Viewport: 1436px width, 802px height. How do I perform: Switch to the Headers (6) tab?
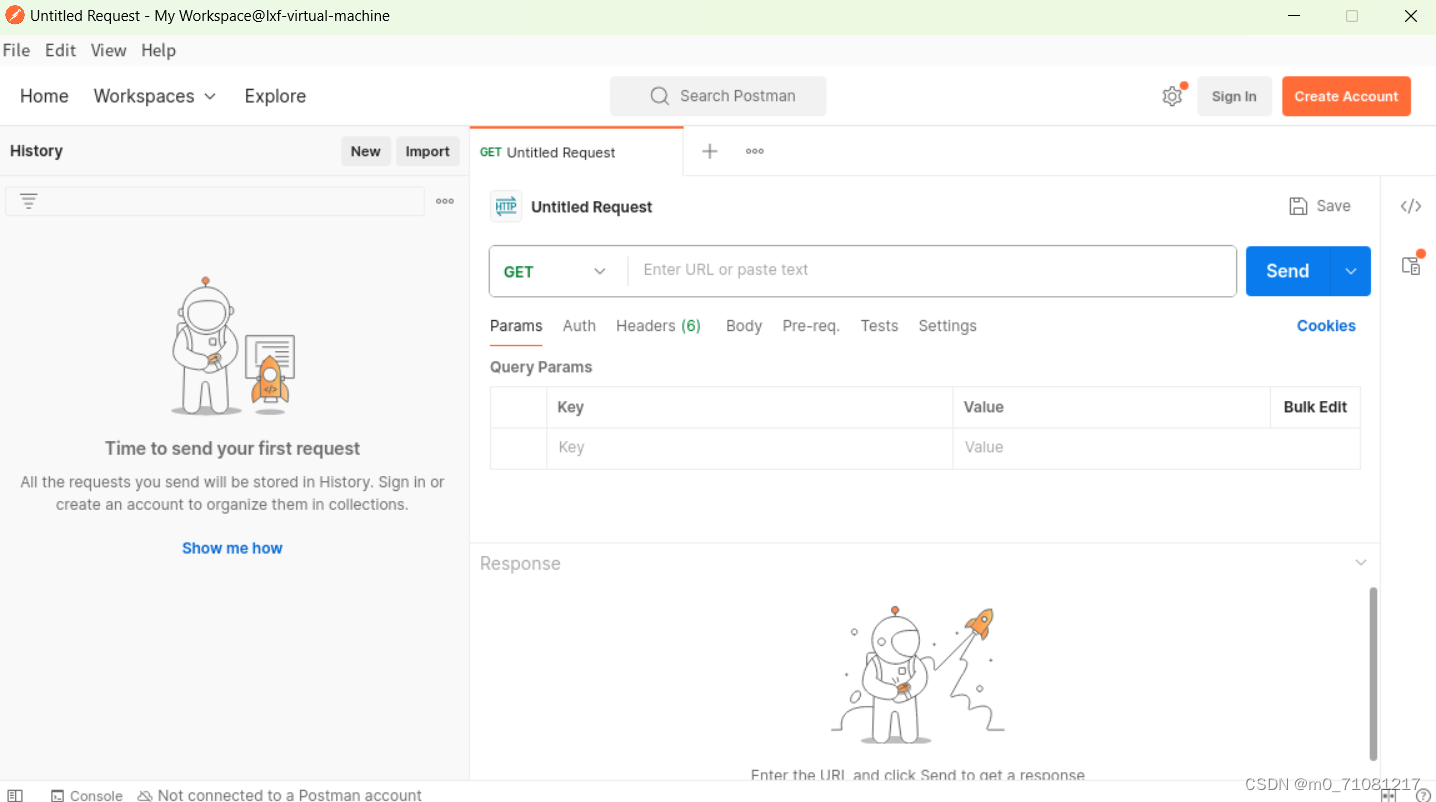click(x=657, y=325)
